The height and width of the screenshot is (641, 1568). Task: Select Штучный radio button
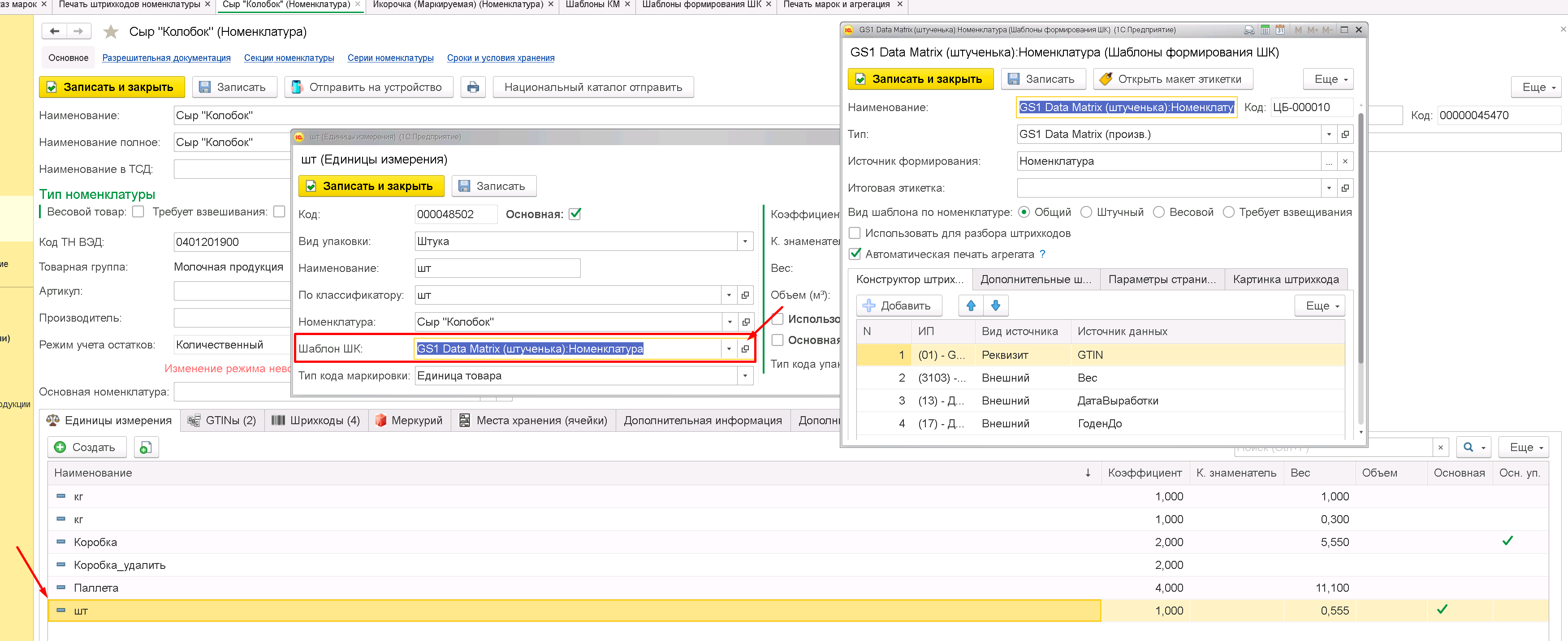(x=1087, y=212)
